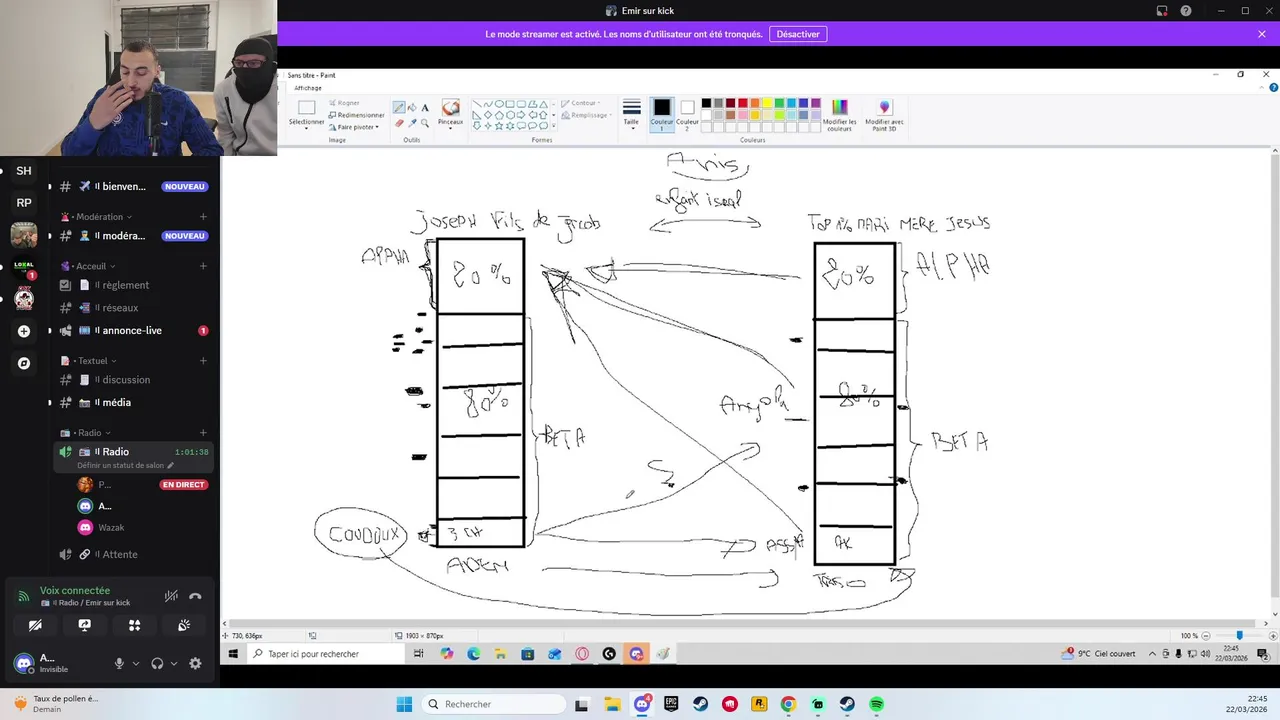Click the Windows Start button
The width and height of the screenshot is (1280, 720).
tap(404, 704)
